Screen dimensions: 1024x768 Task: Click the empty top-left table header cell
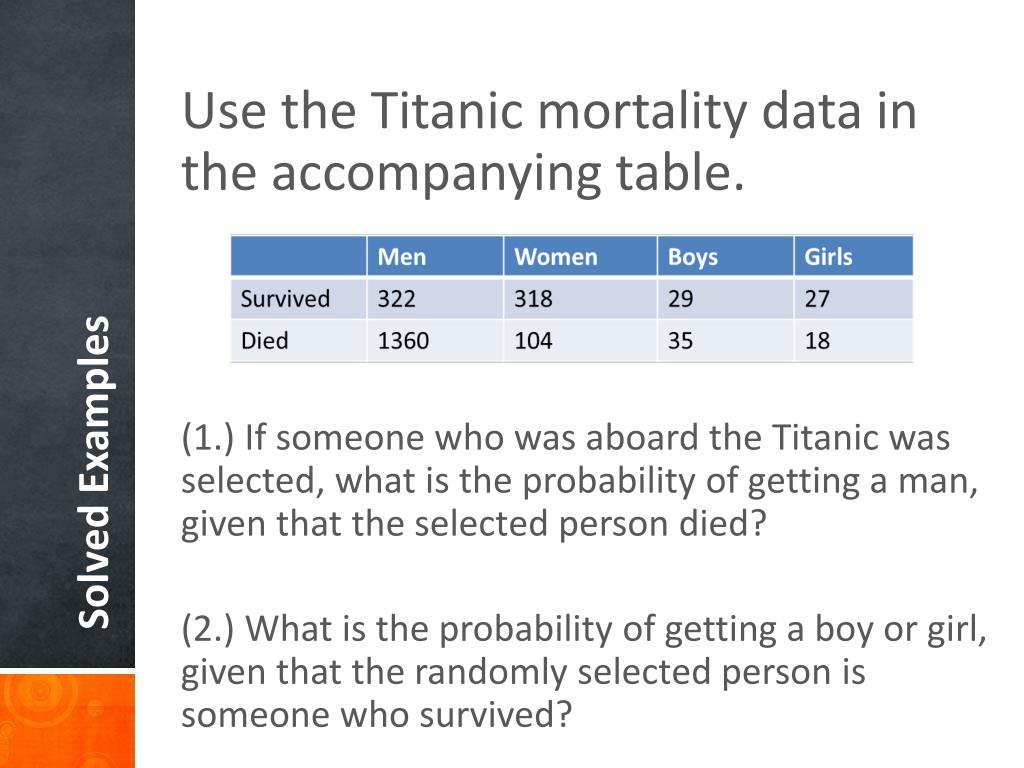click(298, 257)
